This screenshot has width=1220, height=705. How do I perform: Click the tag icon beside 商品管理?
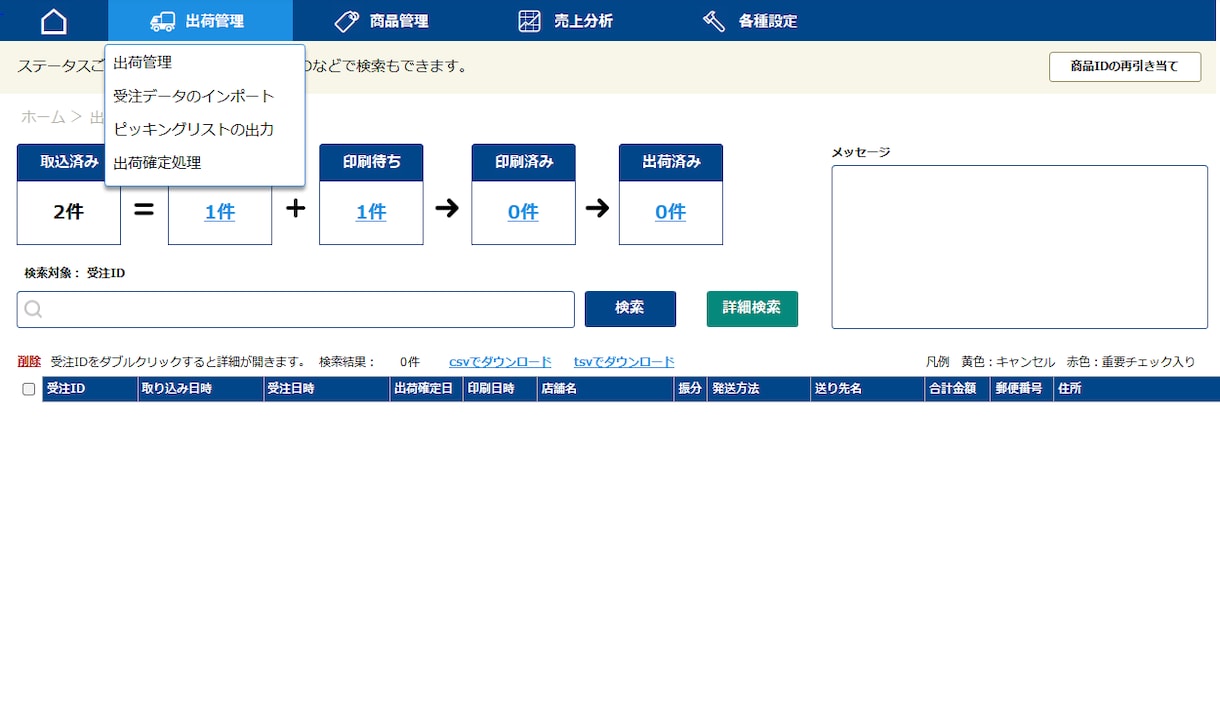tap(347, 21)
